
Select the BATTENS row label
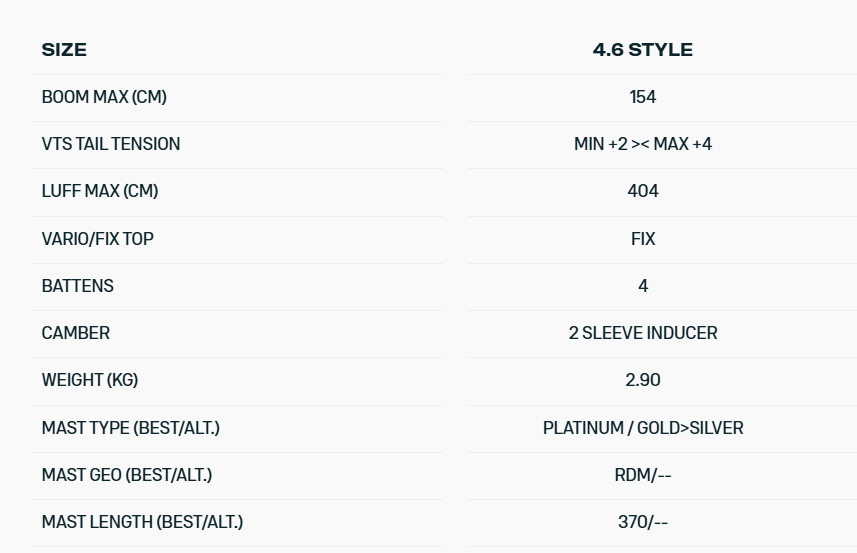pos(78,286)
